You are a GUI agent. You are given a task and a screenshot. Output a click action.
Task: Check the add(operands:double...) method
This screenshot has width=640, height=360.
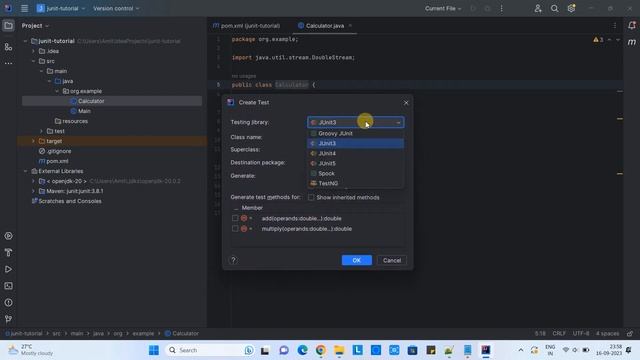click(x=235, y=218)
